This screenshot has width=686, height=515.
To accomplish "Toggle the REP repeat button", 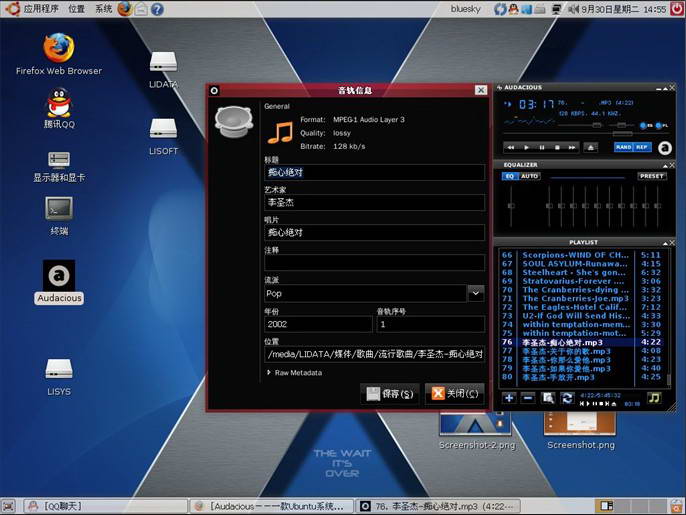I will pos(641,147).
